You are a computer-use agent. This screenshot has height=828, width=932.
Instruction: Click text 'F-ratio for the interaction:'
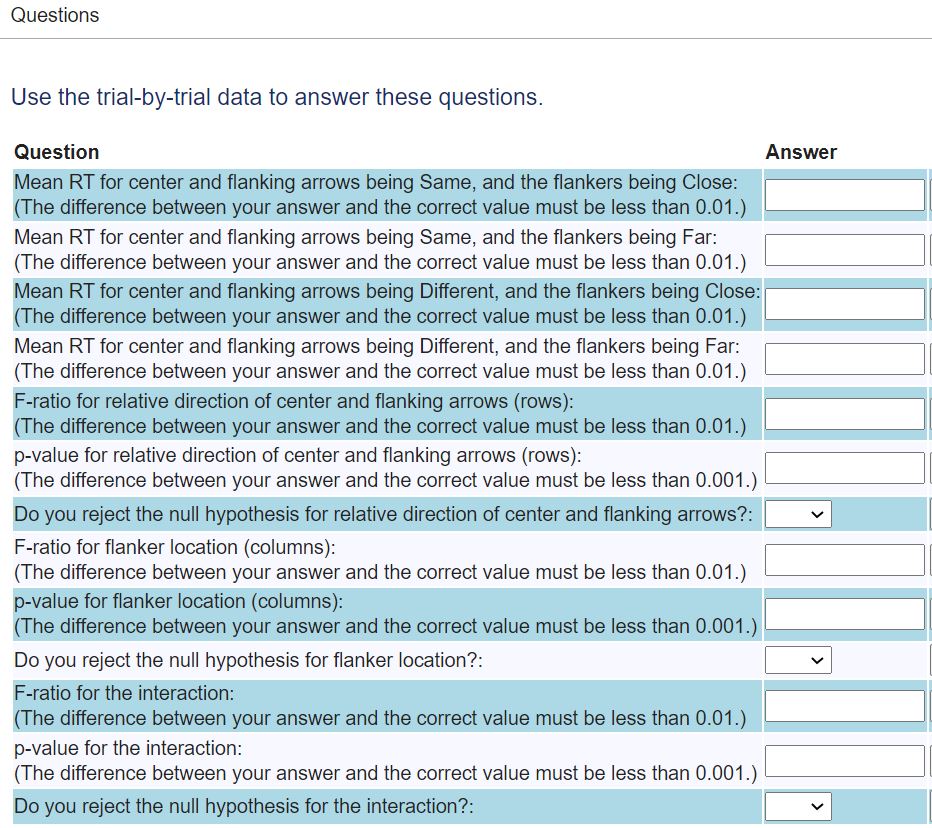pos(124,693)
